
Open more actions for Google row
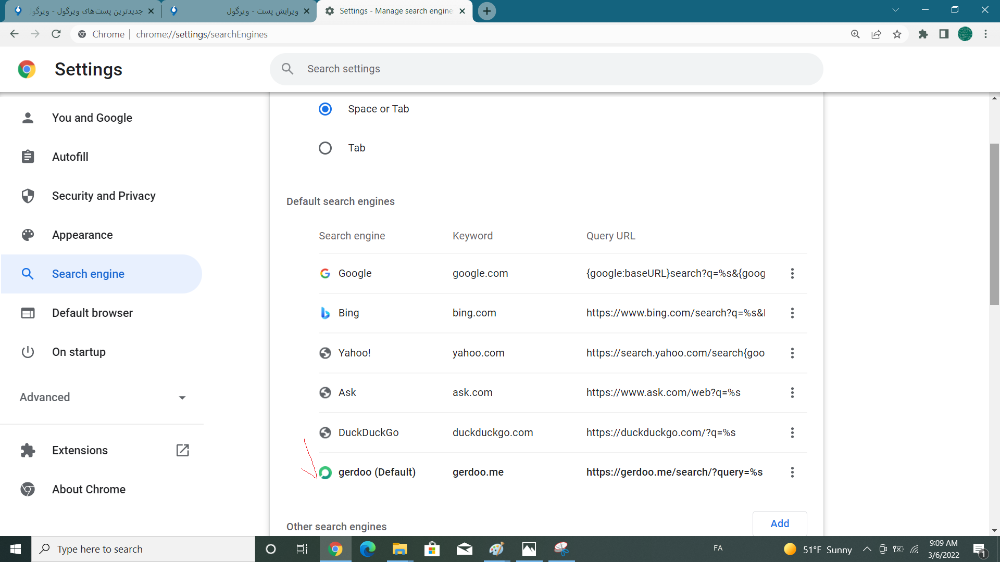tap(792, 274)
